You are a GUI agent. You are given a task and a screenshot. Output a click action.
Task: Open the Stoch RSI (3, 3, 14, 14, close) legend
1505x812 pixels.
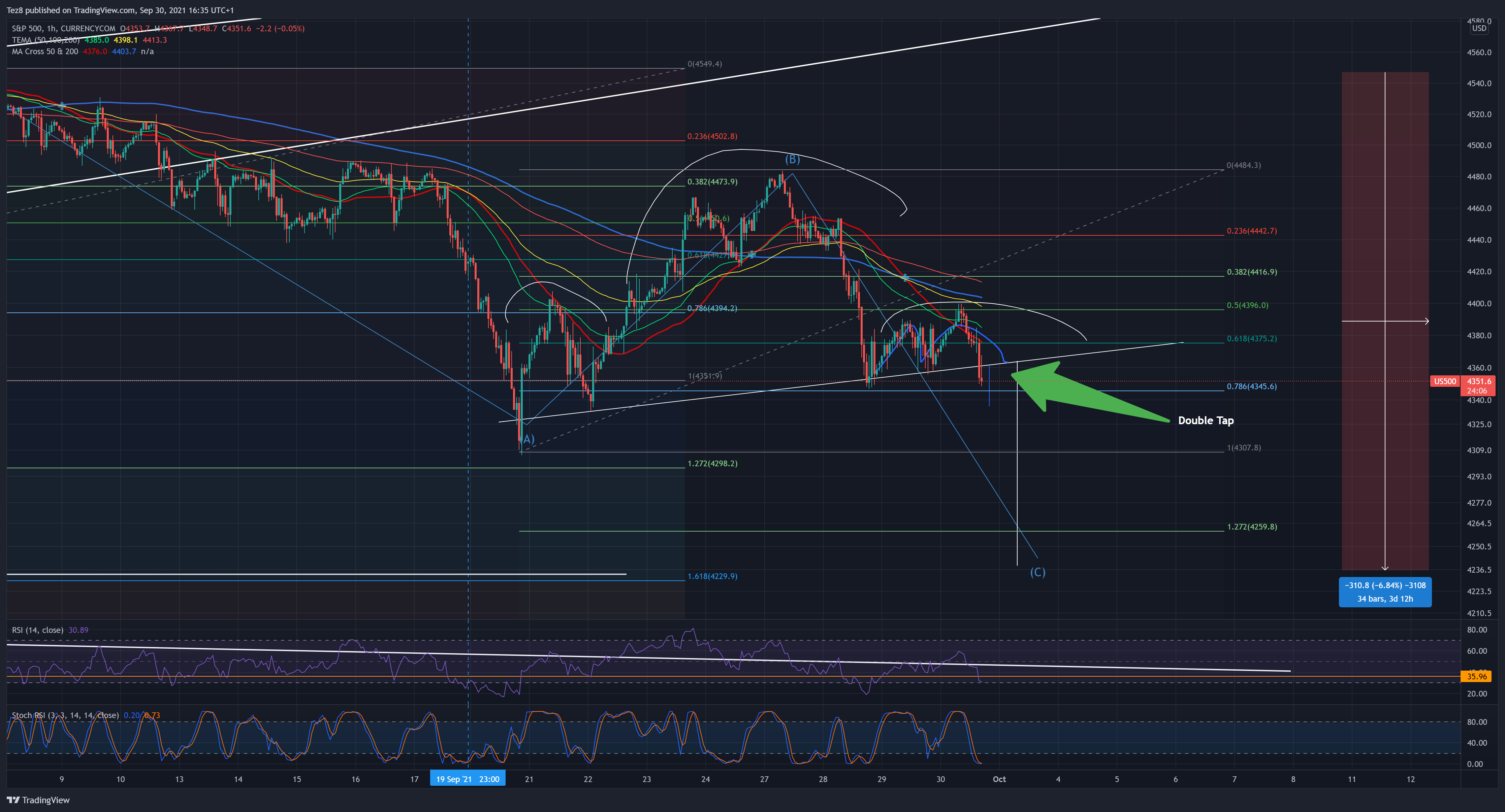coord(65,715)
